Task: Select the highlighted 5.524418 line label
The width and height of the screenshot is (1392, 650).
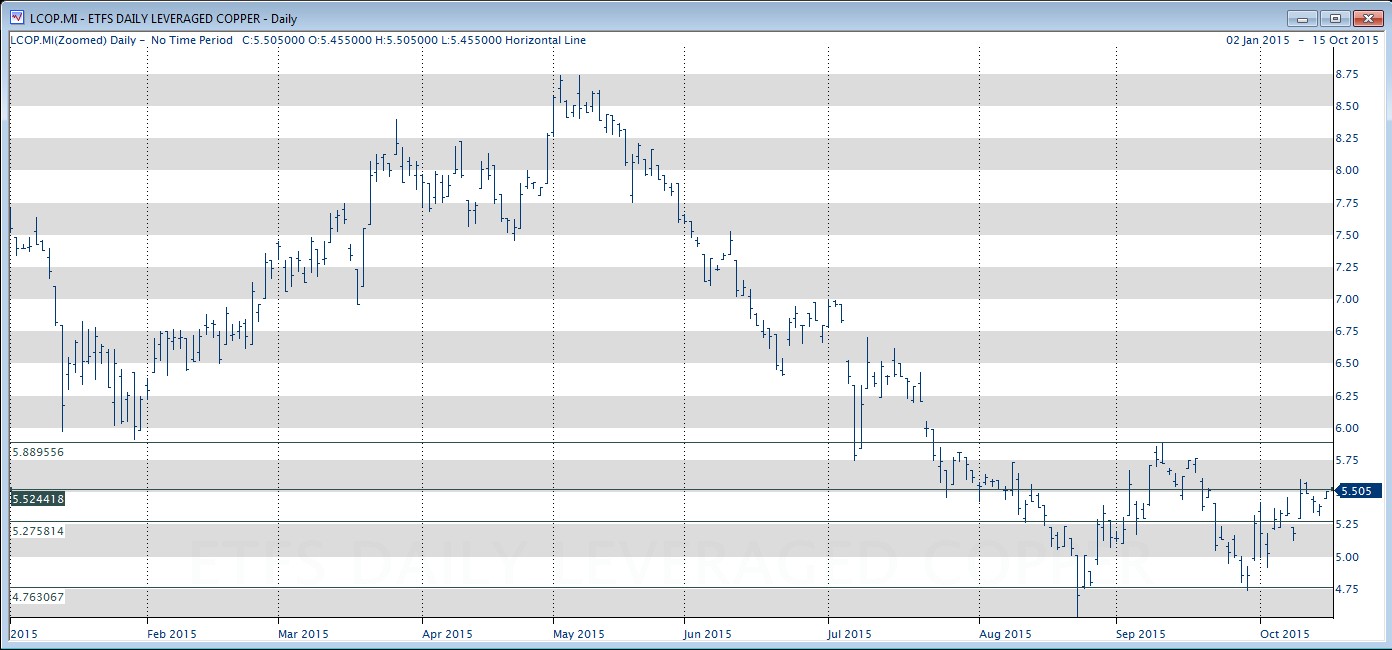Action: 37,498
